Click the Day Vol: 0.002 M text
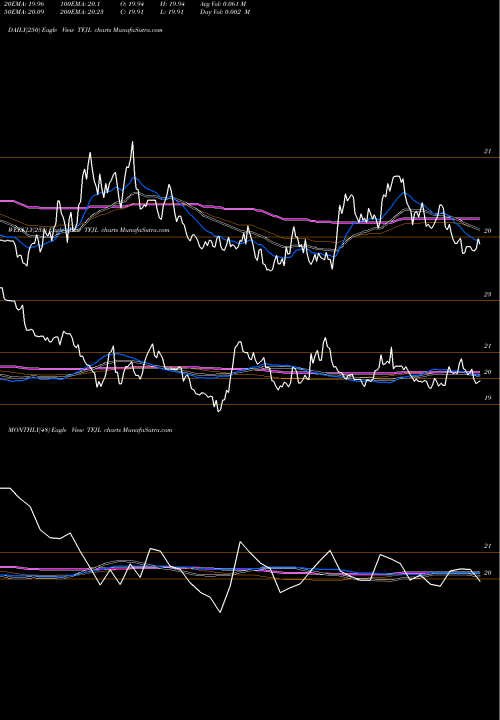The height and width of the screenshot is (720, 500). 225,12
